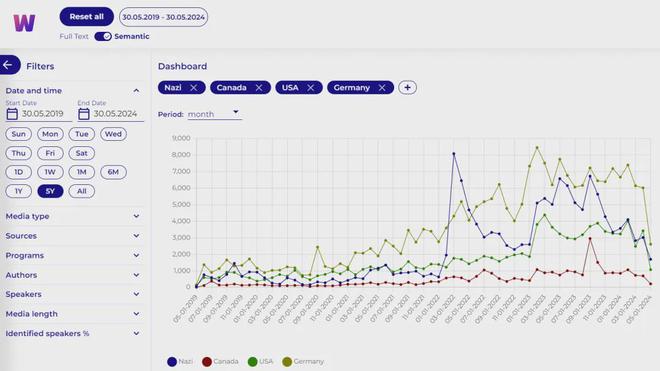Select the All time range

(x=82, y=191)
